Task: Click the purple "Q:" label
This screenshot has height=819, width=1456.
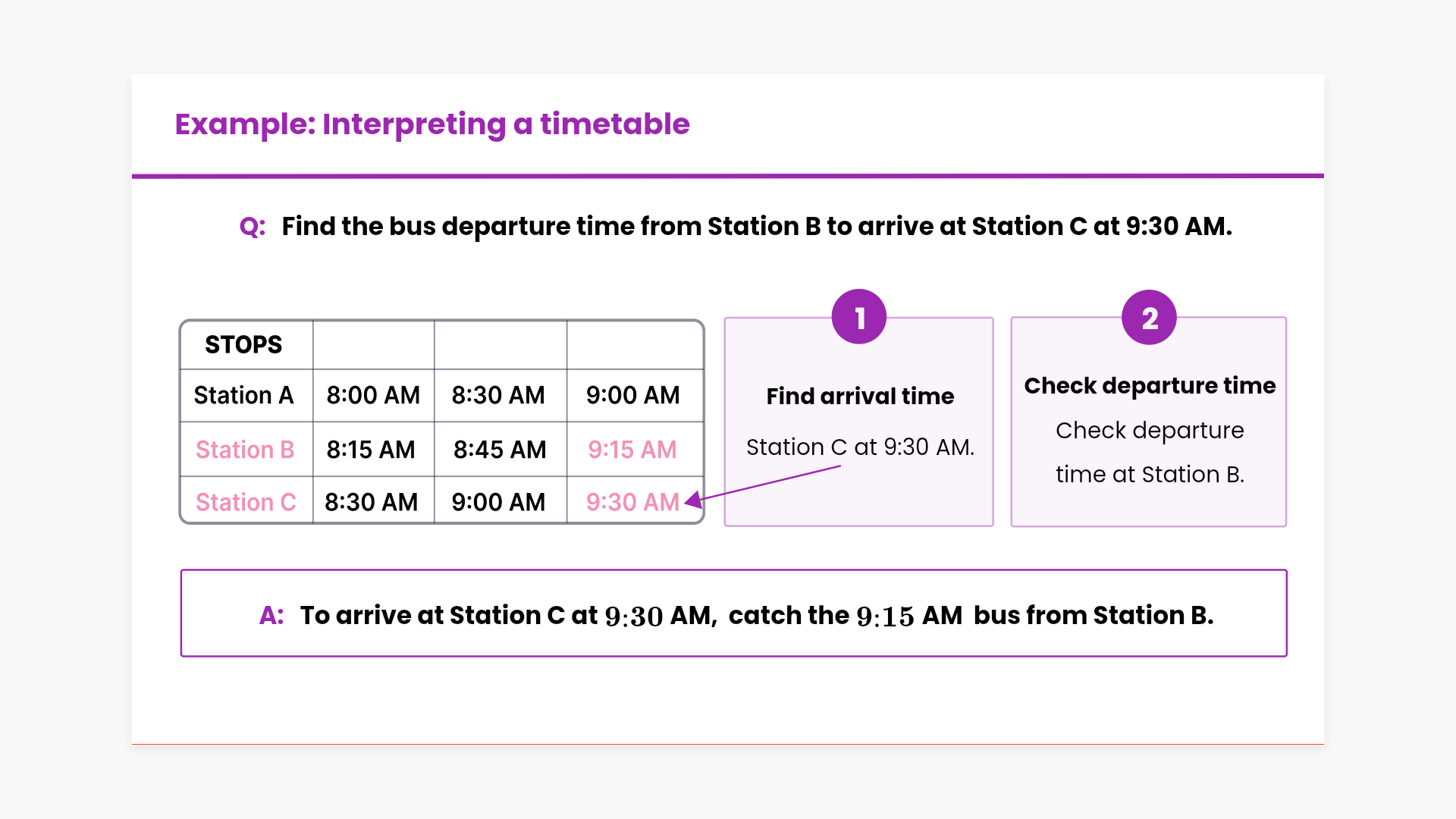Action: point(252,227)
